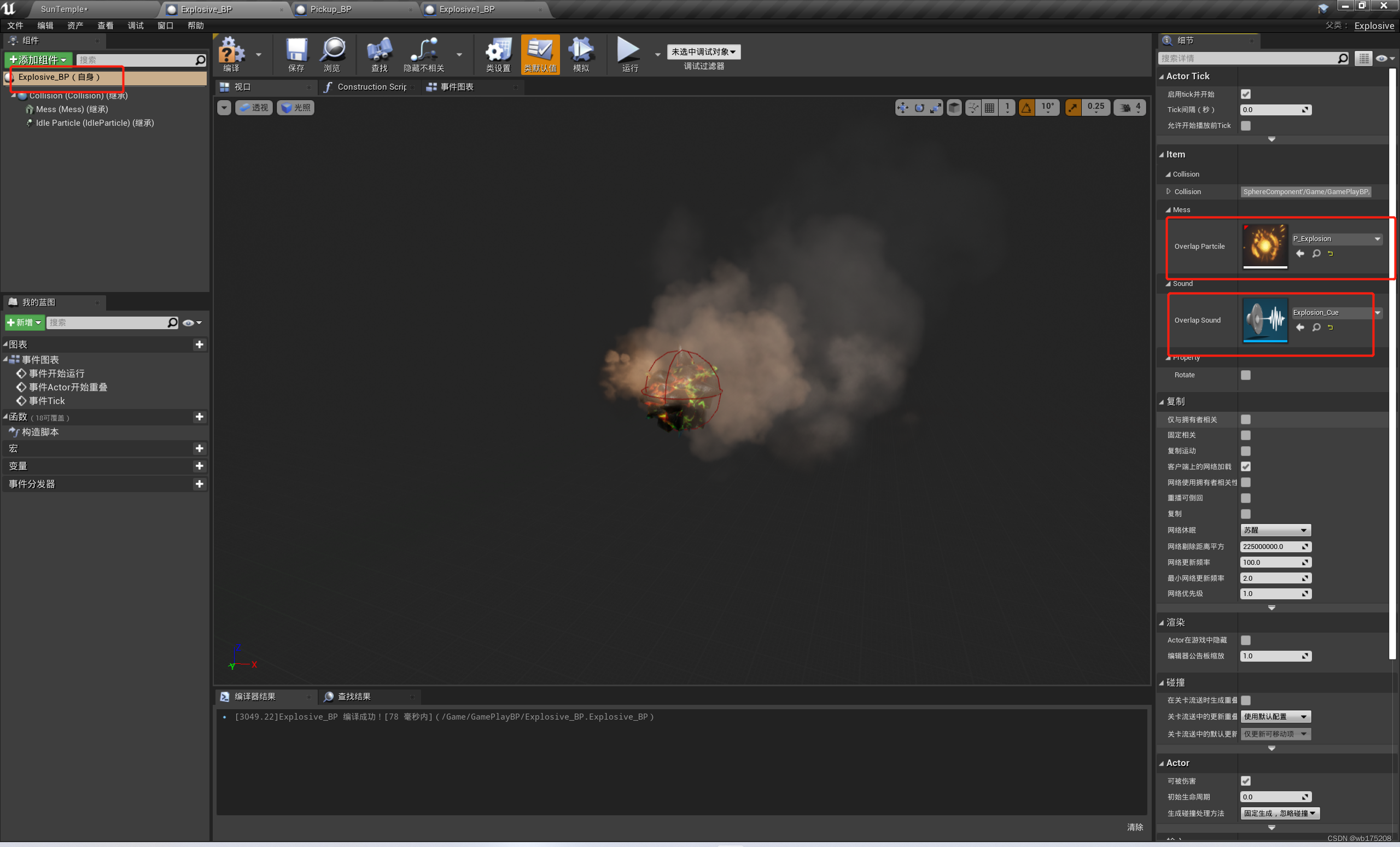Image resolution: width=1400 pixels, height=847 pixels.
Task: Open Explosion_Cue asset picker dropdown
Action: (1337, 313)
